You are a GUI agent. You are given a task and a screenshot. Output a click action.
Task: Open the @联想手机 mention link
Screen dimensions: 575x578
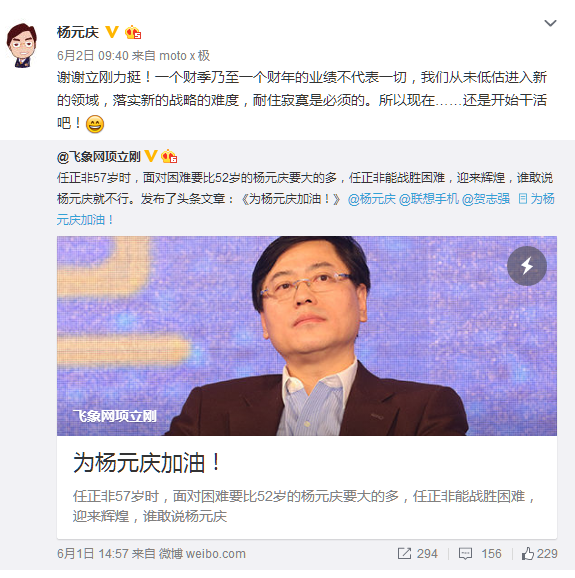pos(429,199)
